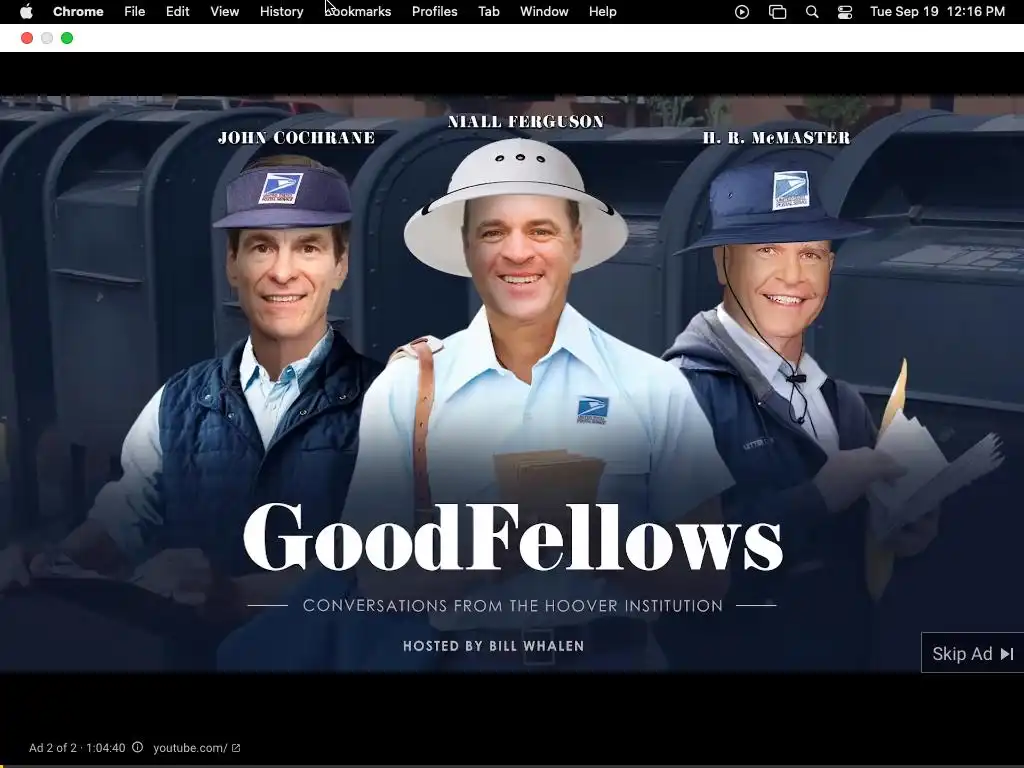
Task: Click the NIALL FERGUSON name label
Action: coord(526,121)
